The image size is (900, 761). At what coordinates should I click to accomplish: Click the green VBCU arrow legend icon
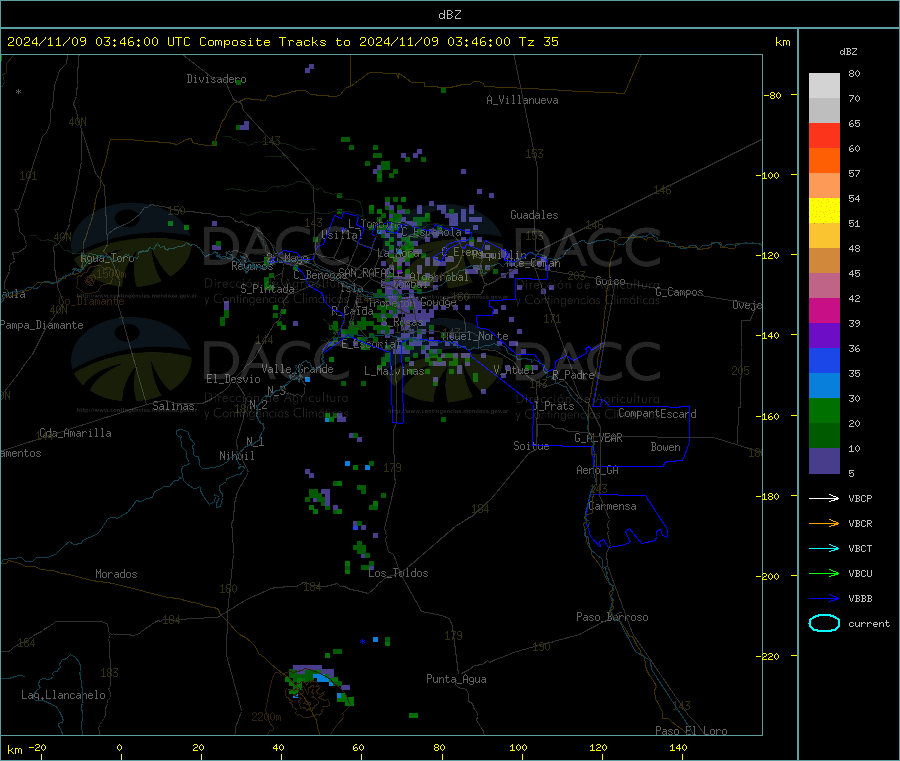click(x=824, y=573)
